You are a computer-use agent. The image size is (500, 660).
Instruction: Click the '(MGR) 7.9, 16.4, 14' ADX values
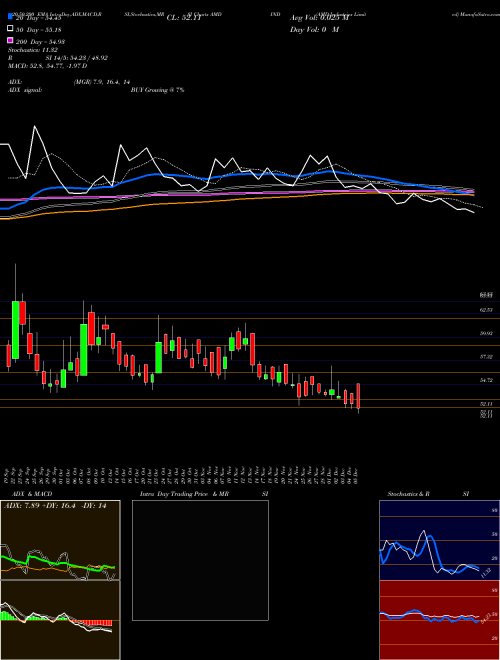tap(104, 82)
